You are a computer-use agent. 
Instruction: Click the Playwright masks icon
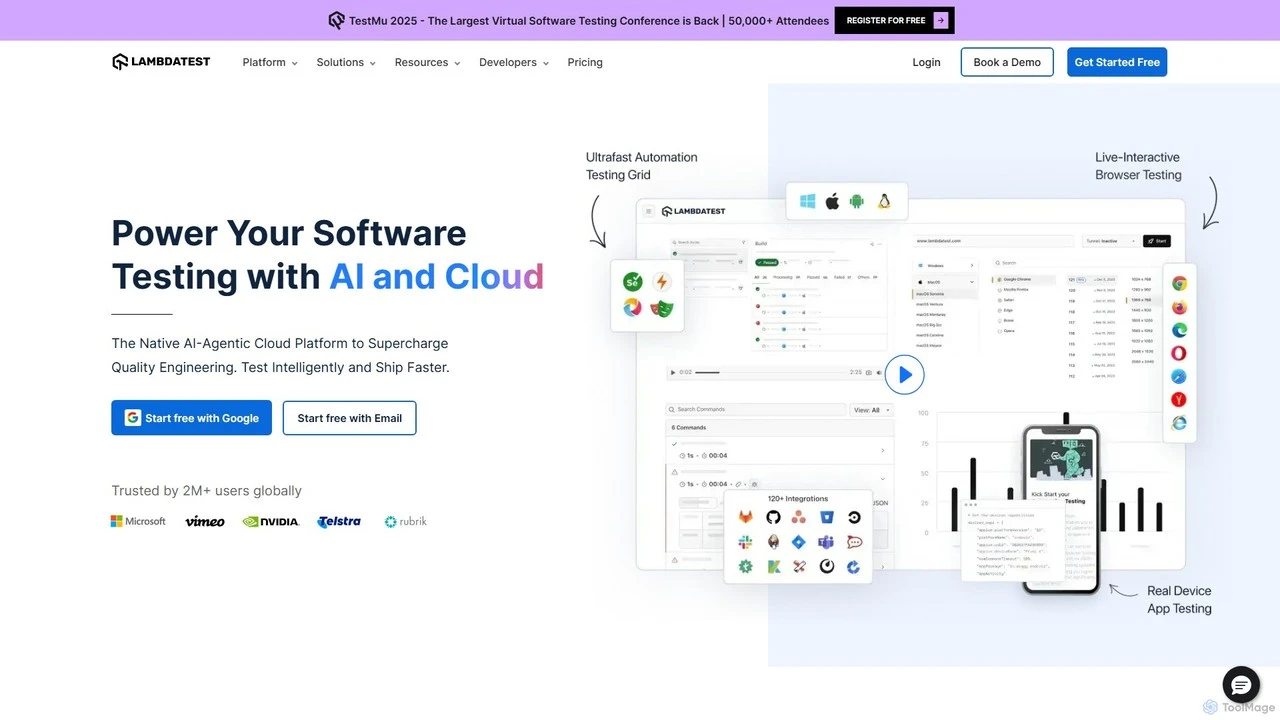(661, 308)
